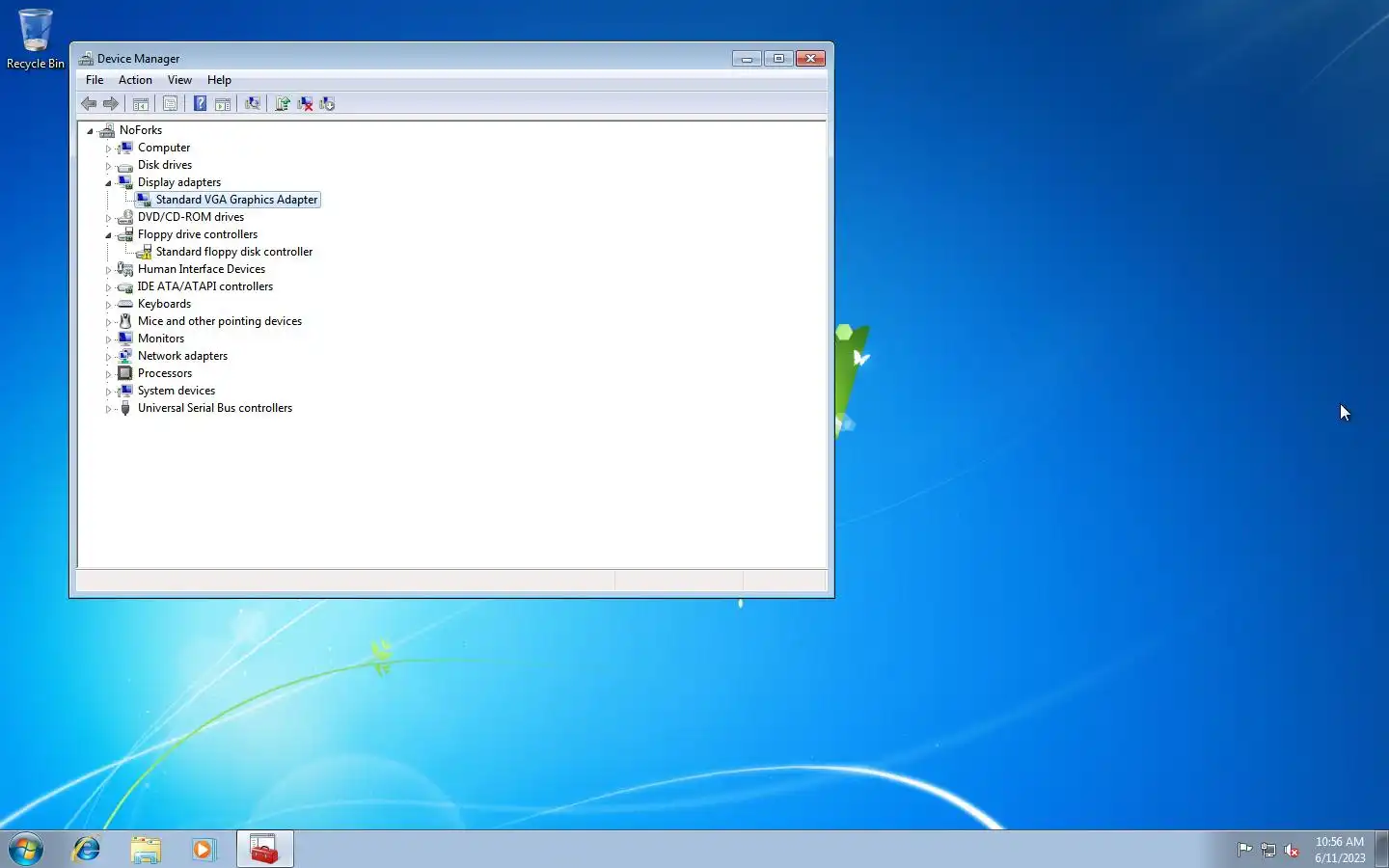The image size is (1389, 868).
Task: Expand the Processors category arrow
Action: tap(108, 374)
